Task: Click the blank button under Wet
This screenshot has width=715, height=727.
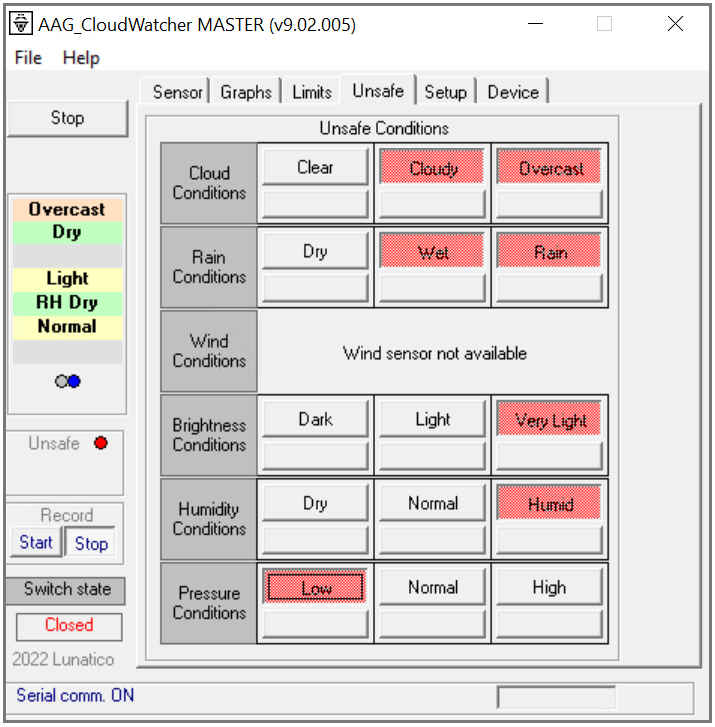Action: pyautogui.click(x=433, y=287)
